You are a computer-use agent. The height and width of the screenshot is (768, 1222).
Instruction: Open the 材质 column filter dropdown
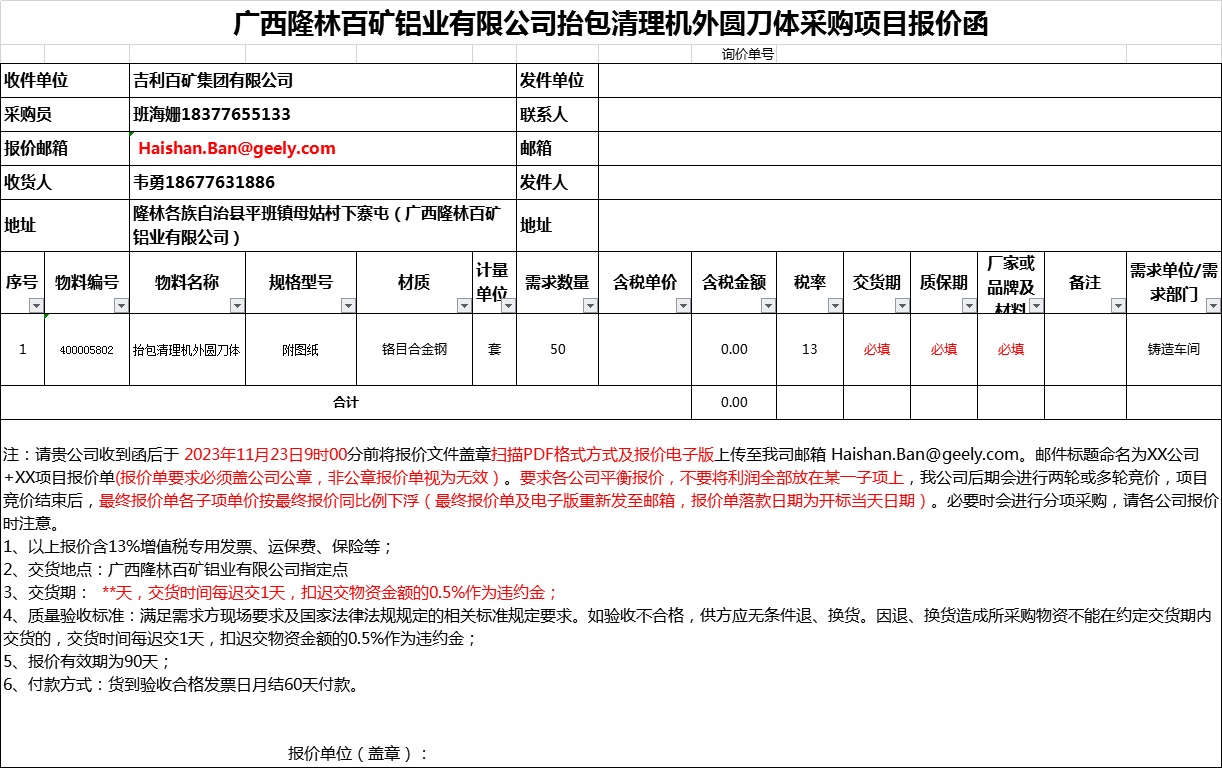(x=464, y=306)
